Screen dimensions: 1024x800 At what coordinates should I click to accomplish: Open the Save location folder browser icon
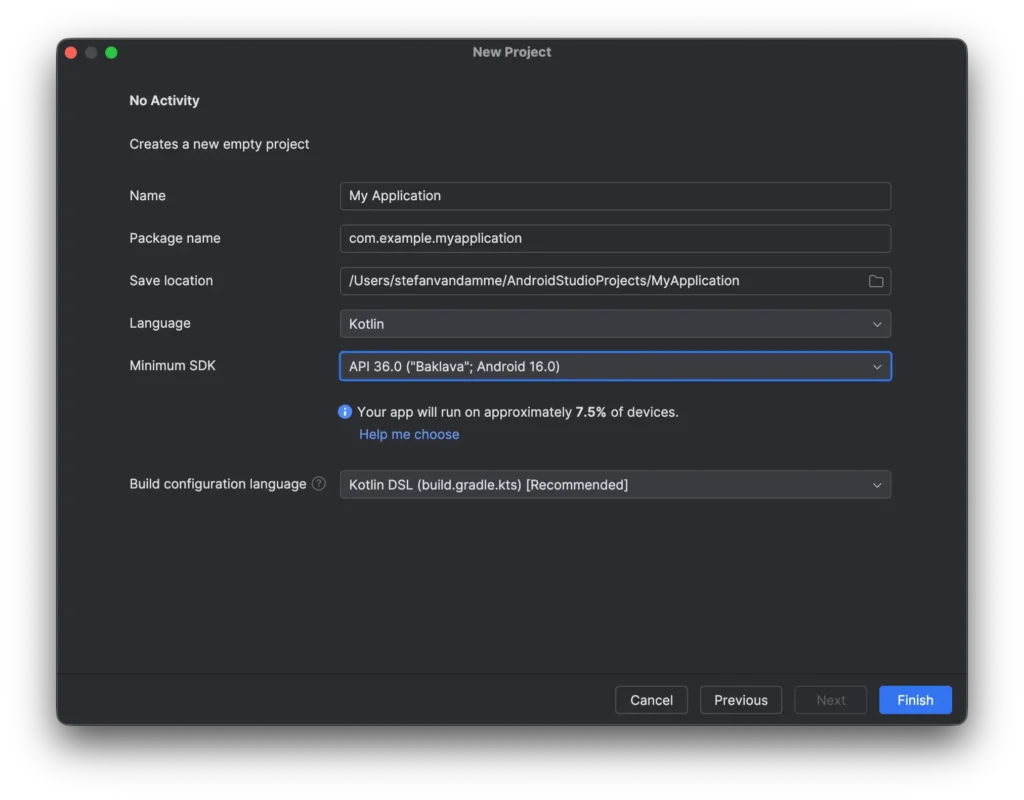[x=875, y=281]
